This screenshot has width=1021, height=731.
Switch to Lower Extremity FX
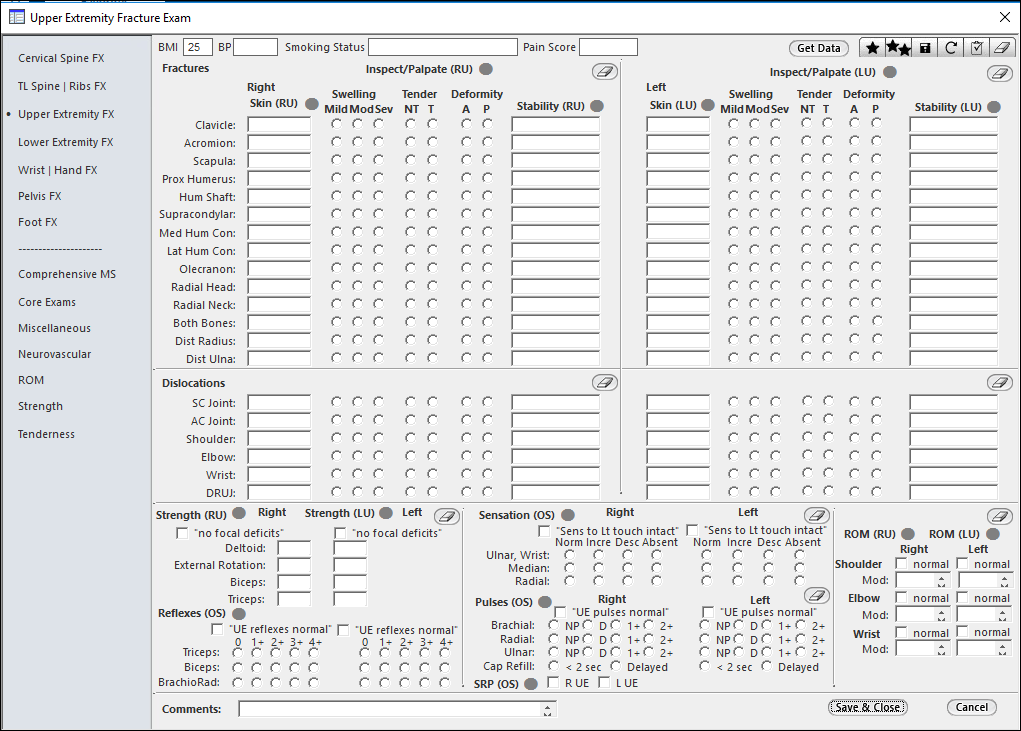[x=66, y=142]
